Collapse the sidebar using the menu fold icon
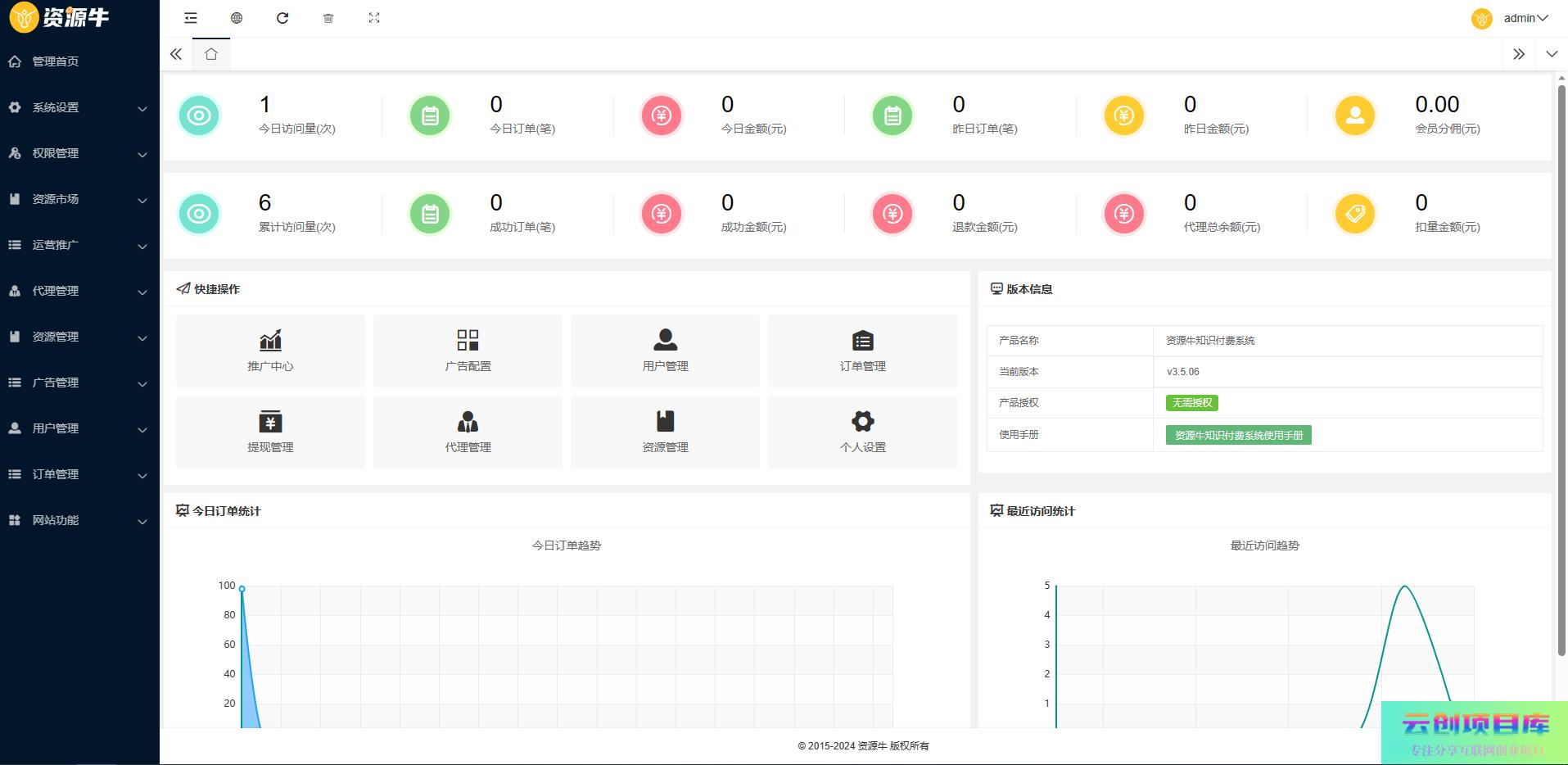Screen dimensions: 1568x765 point(191,18)
